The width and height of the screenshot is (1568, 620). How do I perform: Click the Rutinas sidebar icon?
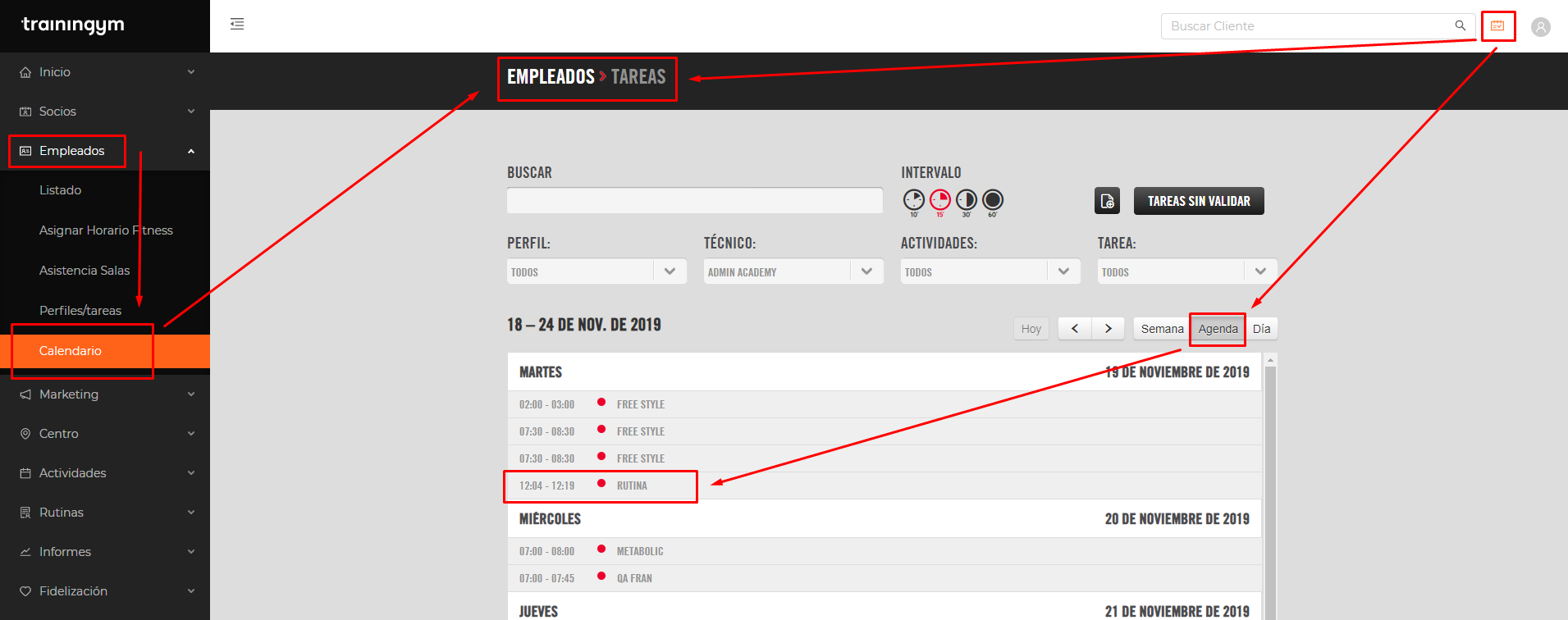pos(25,513)
